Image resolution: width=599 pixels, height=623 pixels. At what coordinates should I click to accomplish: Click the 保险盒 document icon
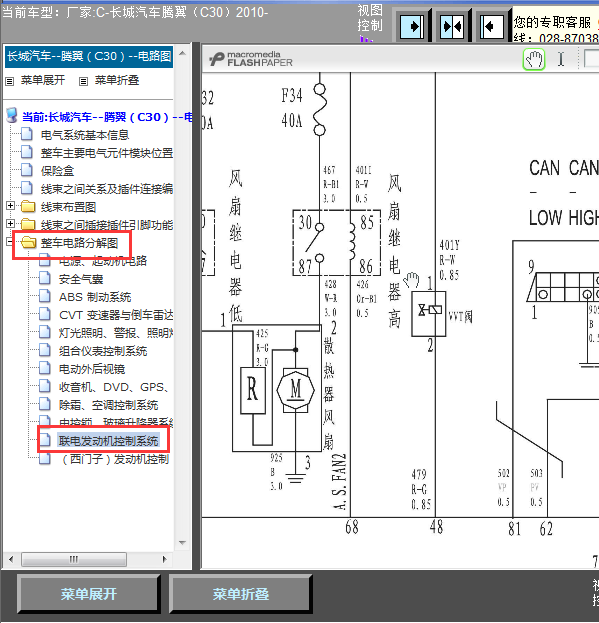point(27,170)
